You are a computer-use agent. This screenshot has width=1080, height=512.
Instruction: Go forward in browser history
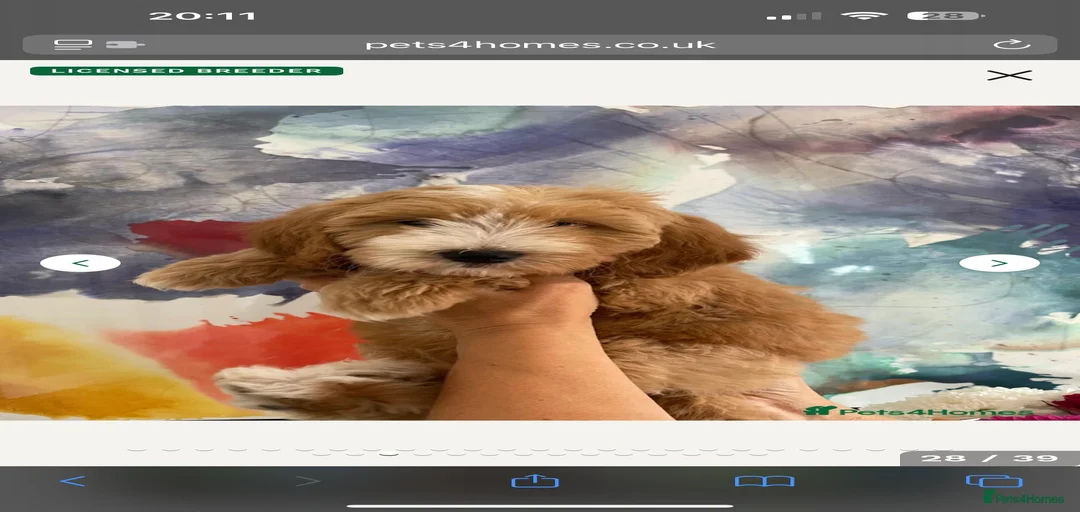tap(307, 481)
